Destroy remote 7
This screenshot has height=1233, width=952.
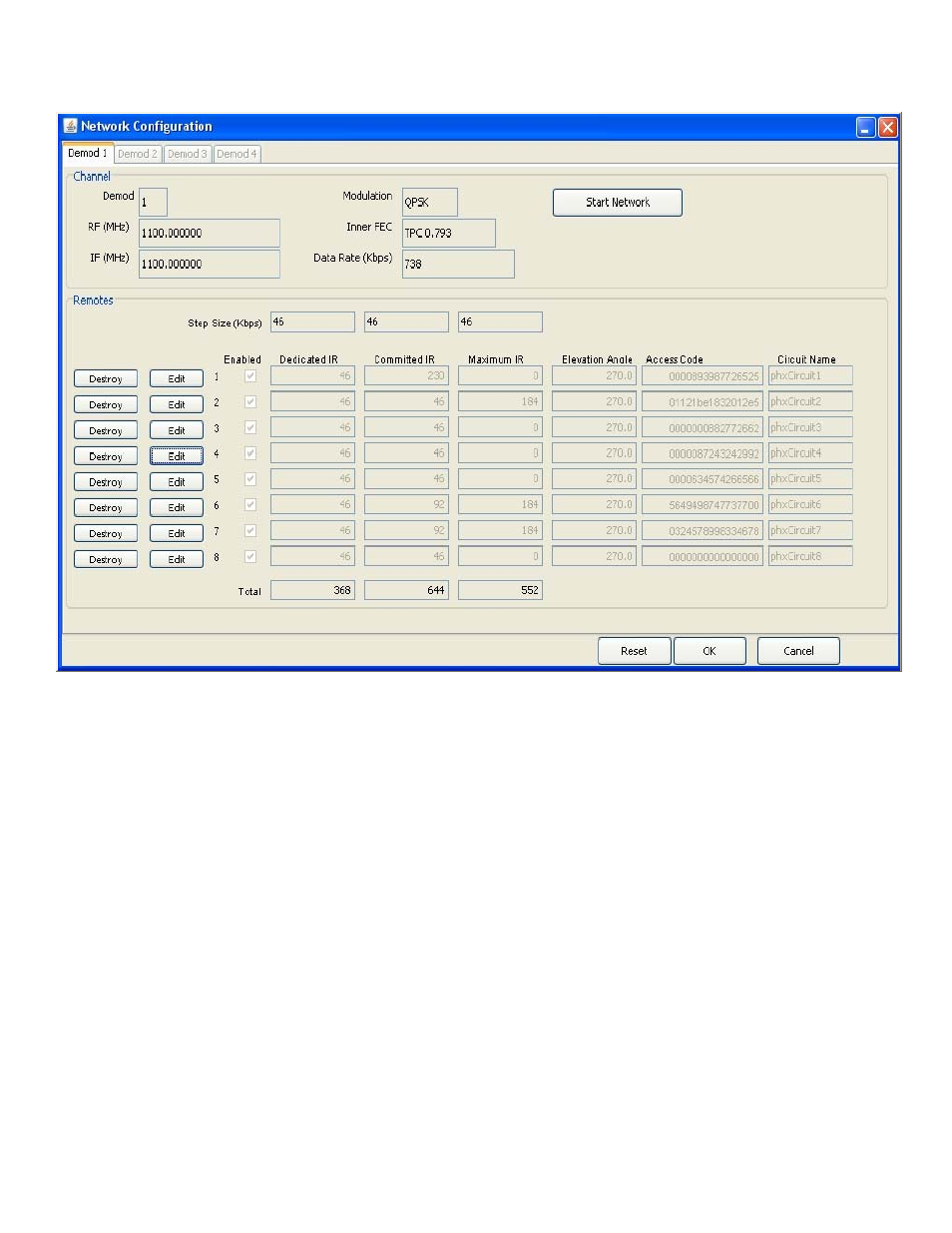pyautogui.click(x=106, y=534)
